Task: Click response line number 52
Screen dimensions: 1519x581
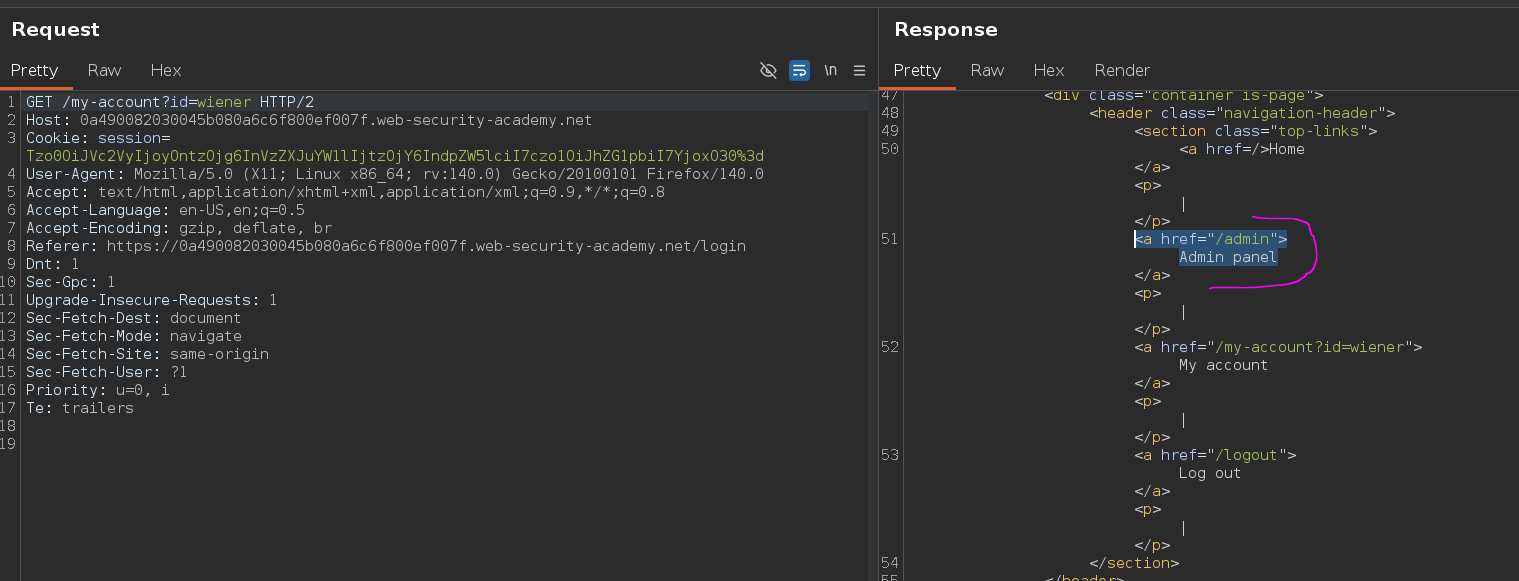Action: [x=890, y=347]
